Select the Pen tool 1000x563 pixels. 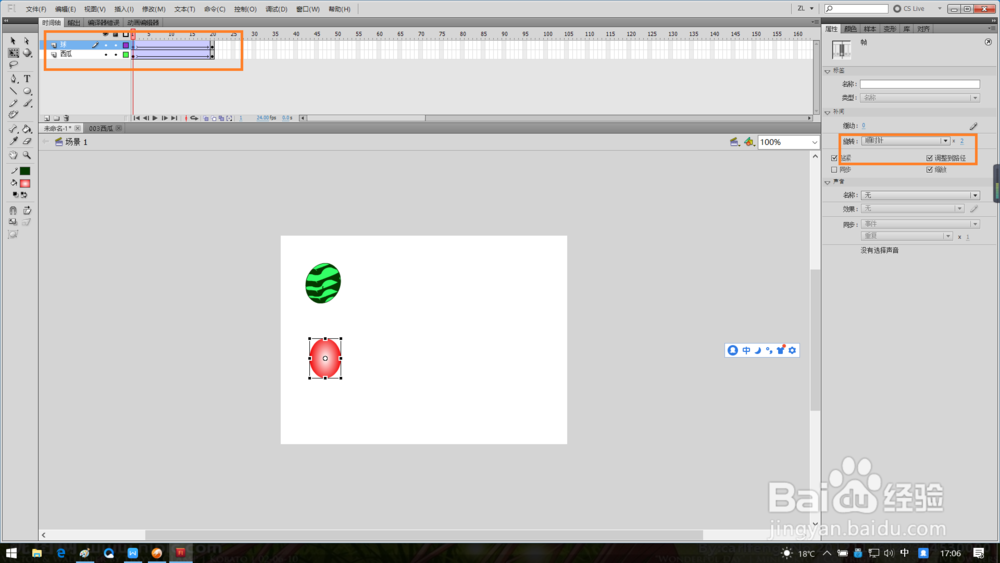click(13, 79)
